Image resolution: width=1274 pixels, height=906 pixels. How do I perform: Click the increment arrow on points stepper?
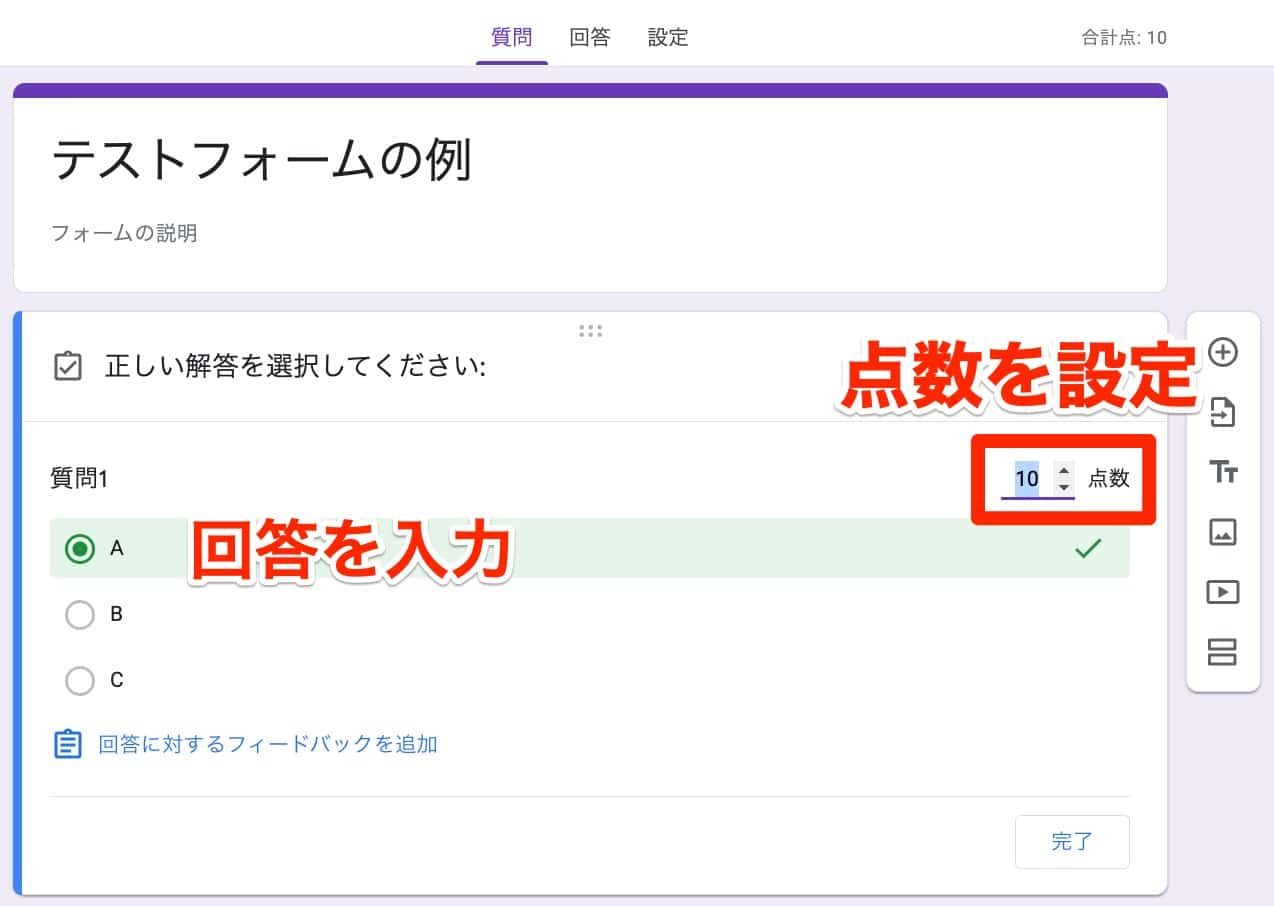(x=1064, y=470)
